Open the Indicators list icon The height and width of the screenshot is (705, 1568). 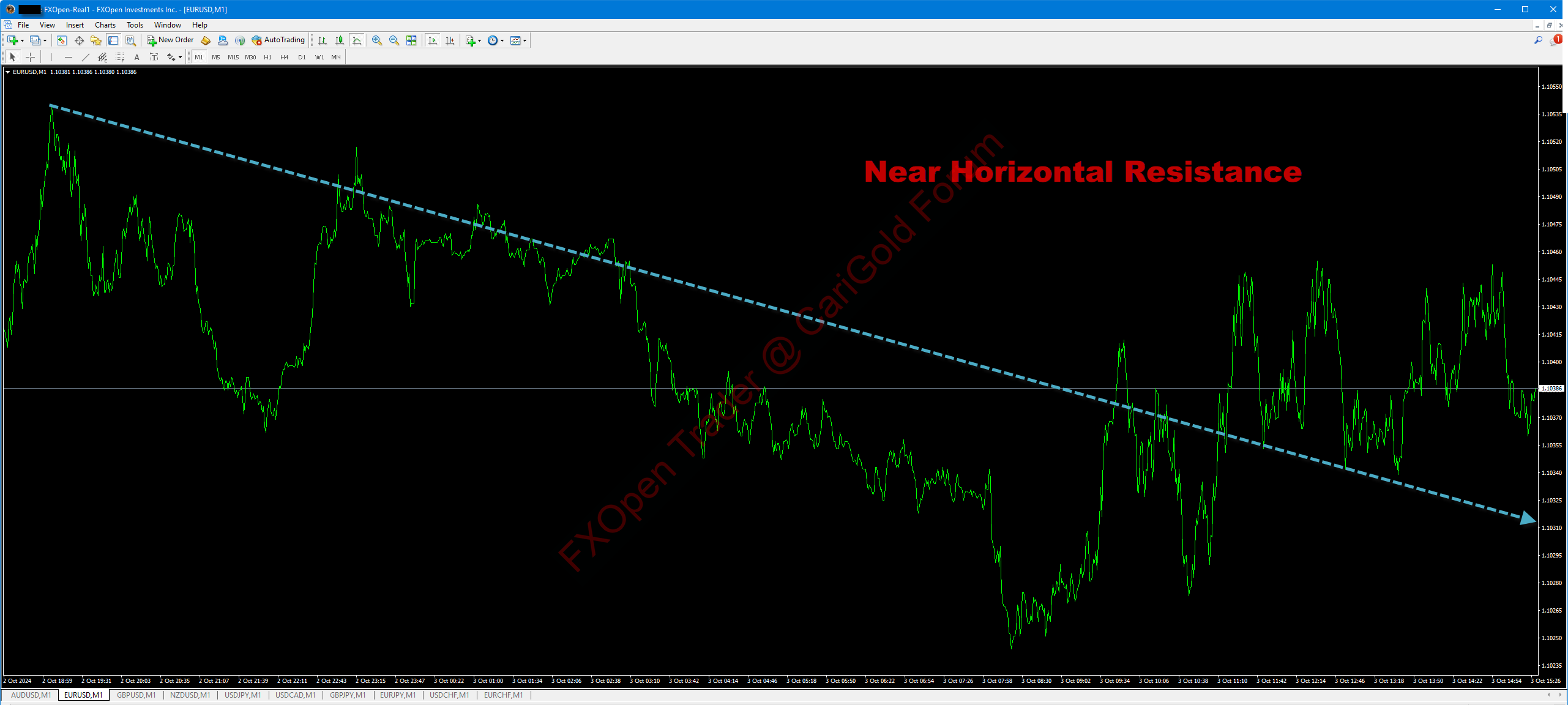coord(470,40)
